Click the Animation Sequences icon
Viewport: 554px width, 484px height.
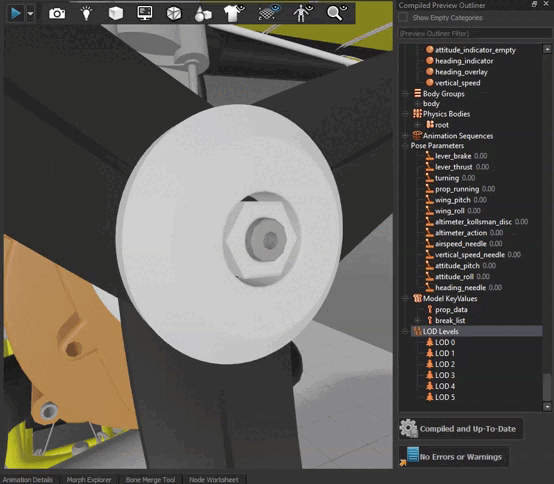(418, 135)
